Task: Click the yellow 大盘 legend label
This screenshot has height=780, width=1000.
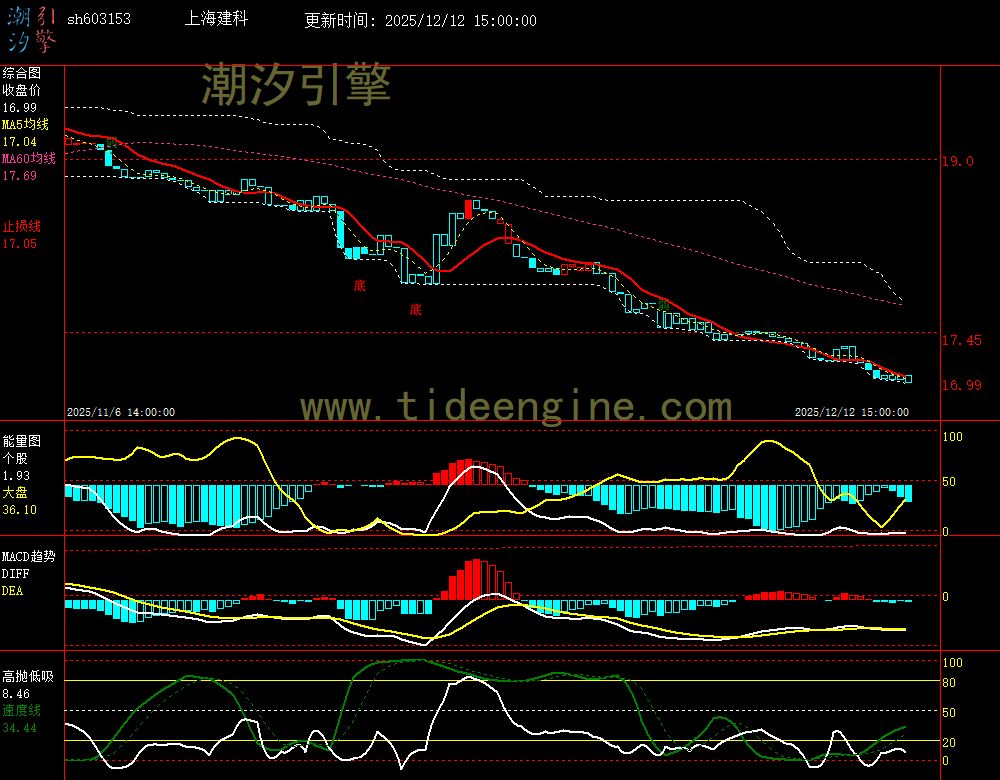Action: click(15, 493)
